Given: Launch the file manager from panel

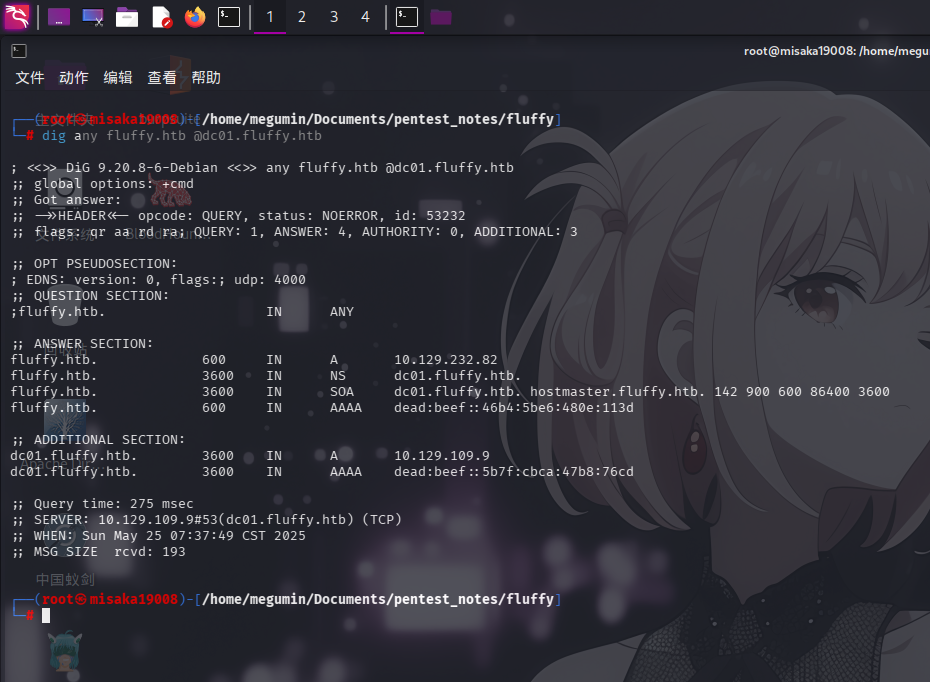Looking at the screenshot, I should 126,17.
